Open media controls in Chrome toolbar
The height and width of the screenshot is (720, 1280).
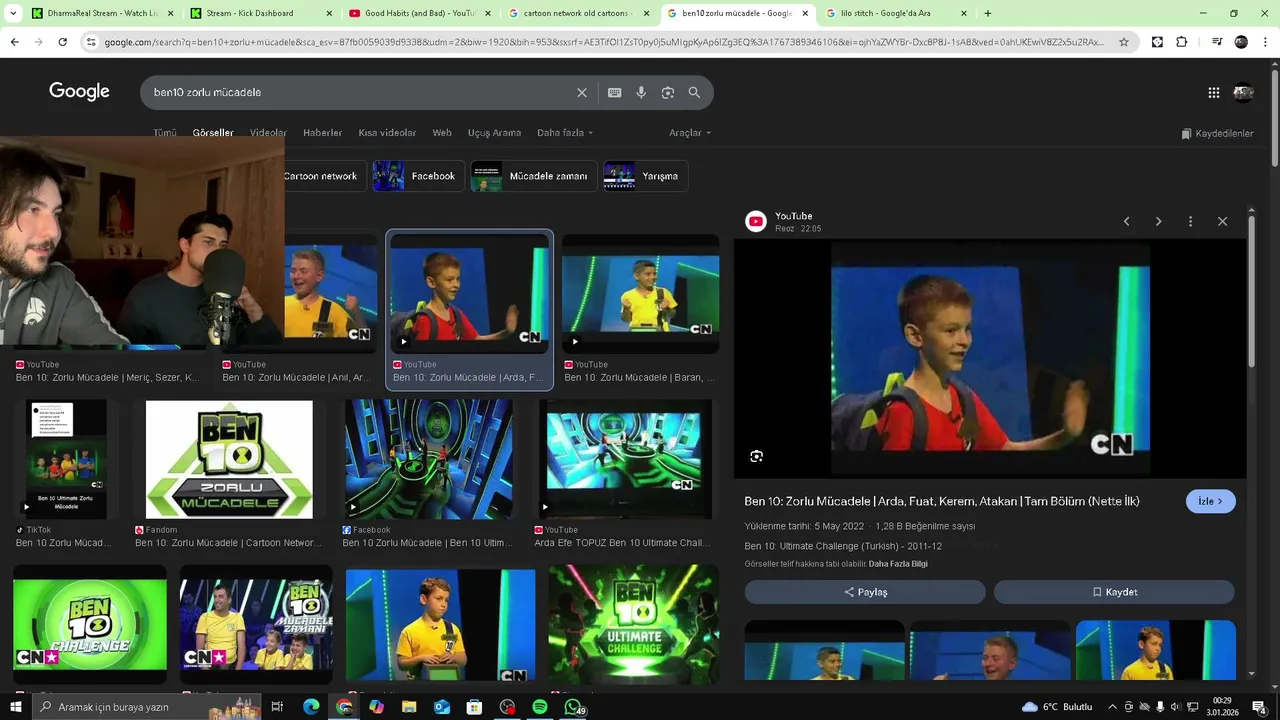(x=1217, y=42)
